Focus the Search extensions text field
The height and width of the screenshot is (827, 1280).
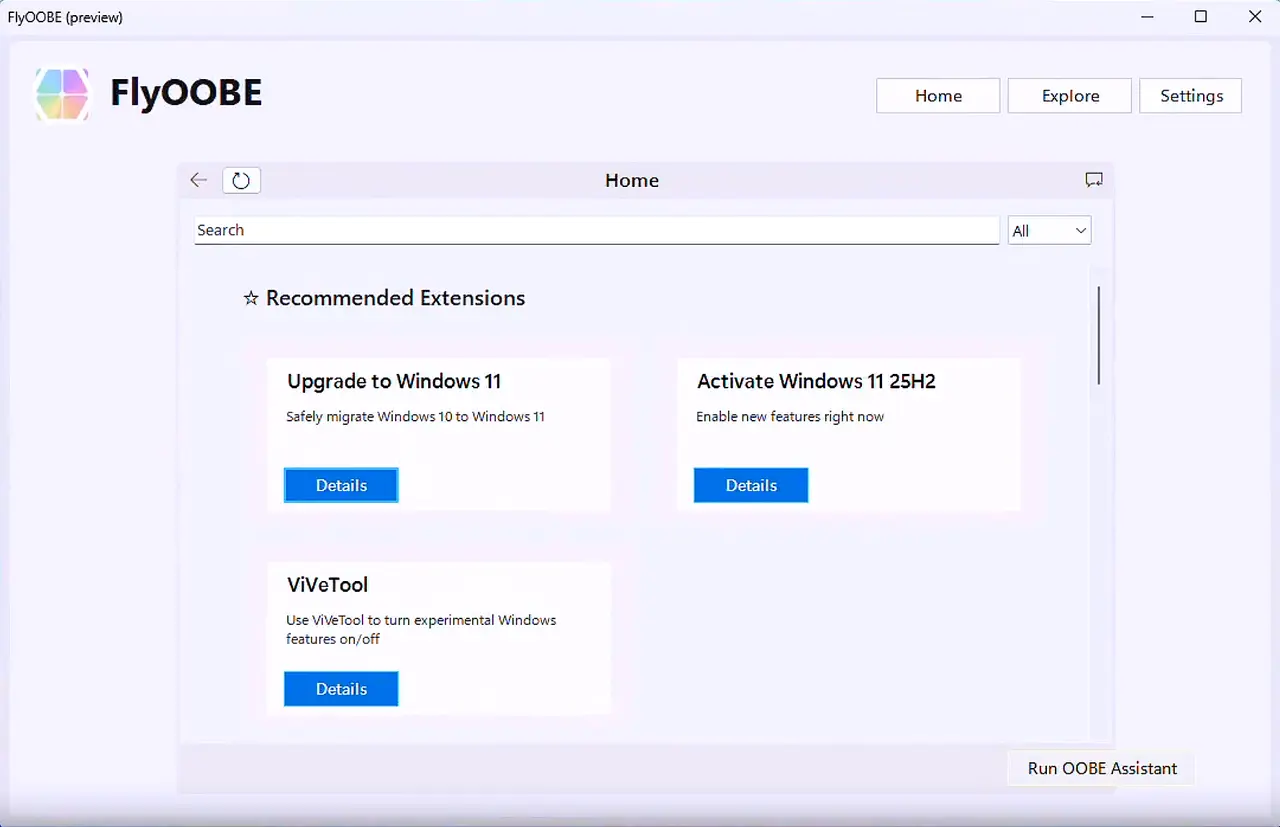[596, 230]
